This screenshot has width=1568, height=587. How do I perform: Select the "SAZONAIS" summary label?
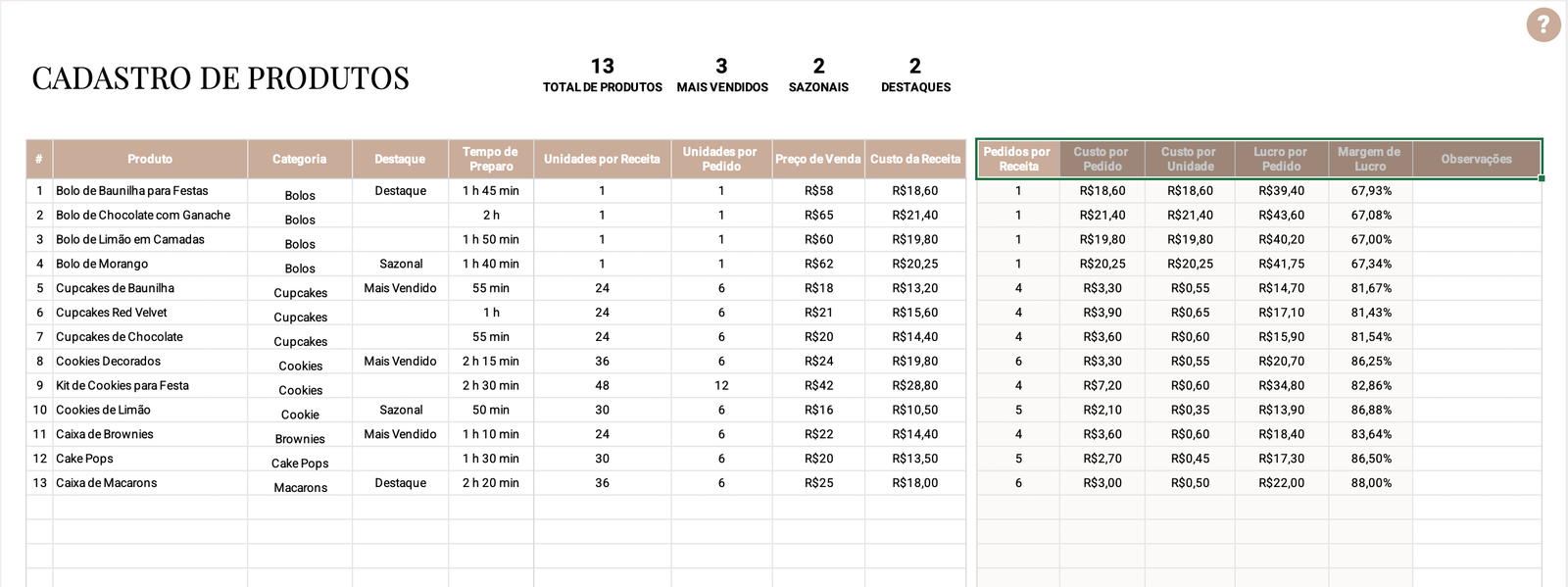818,87
